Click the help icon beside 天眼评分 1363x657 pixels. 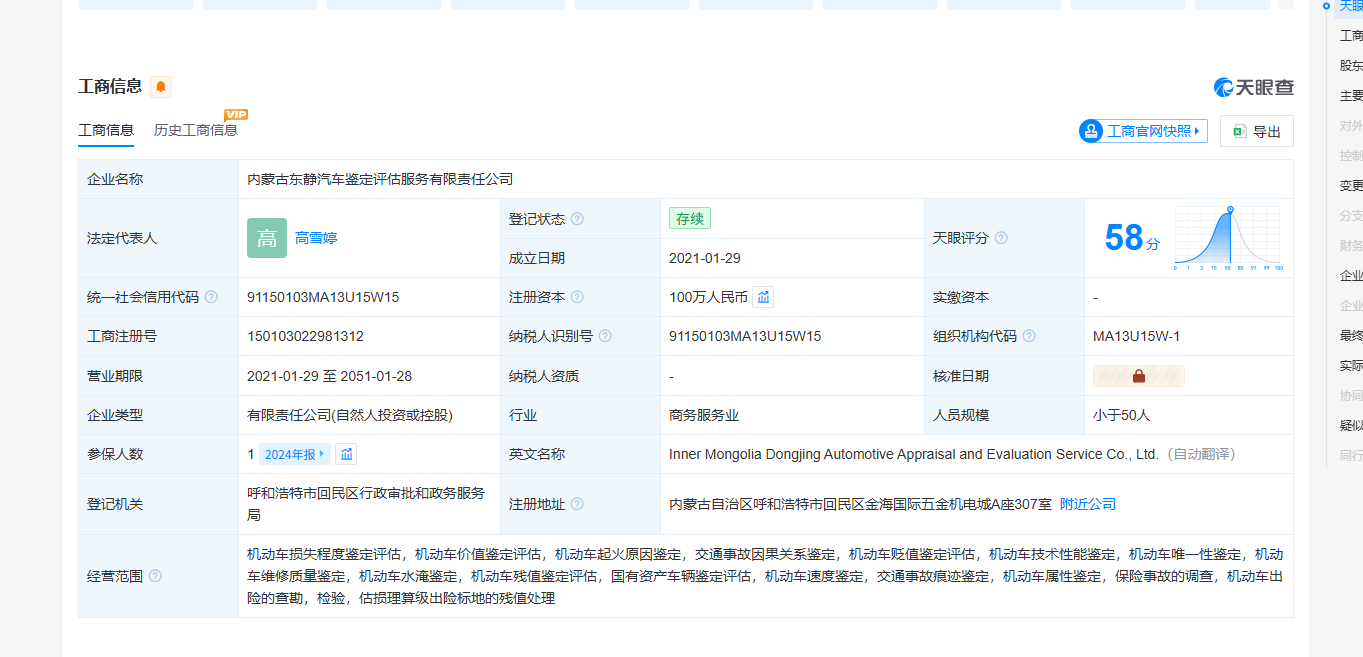click(x=1001, y=238)
